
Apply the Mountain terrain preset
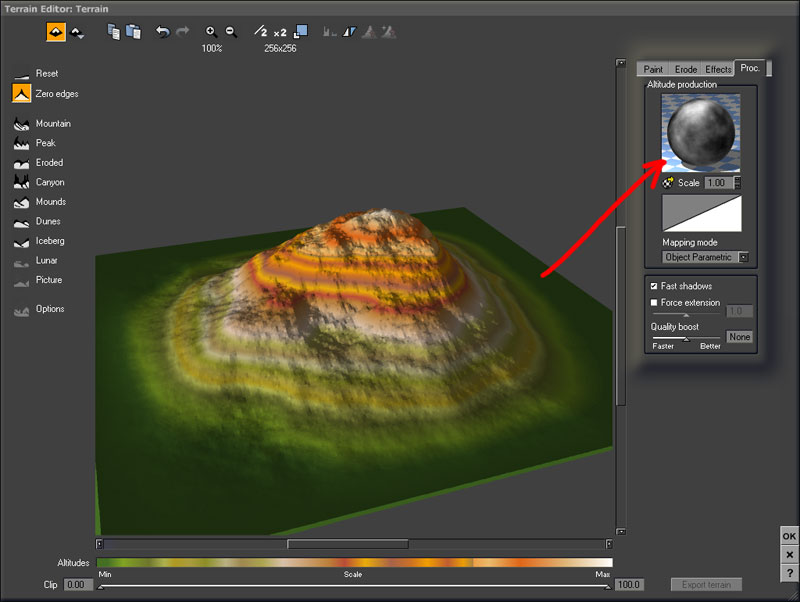click(x=22, y=124)
